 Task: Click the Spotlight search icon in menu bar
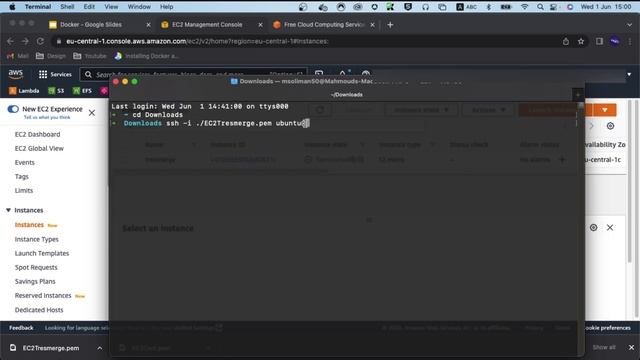[540, 7]
